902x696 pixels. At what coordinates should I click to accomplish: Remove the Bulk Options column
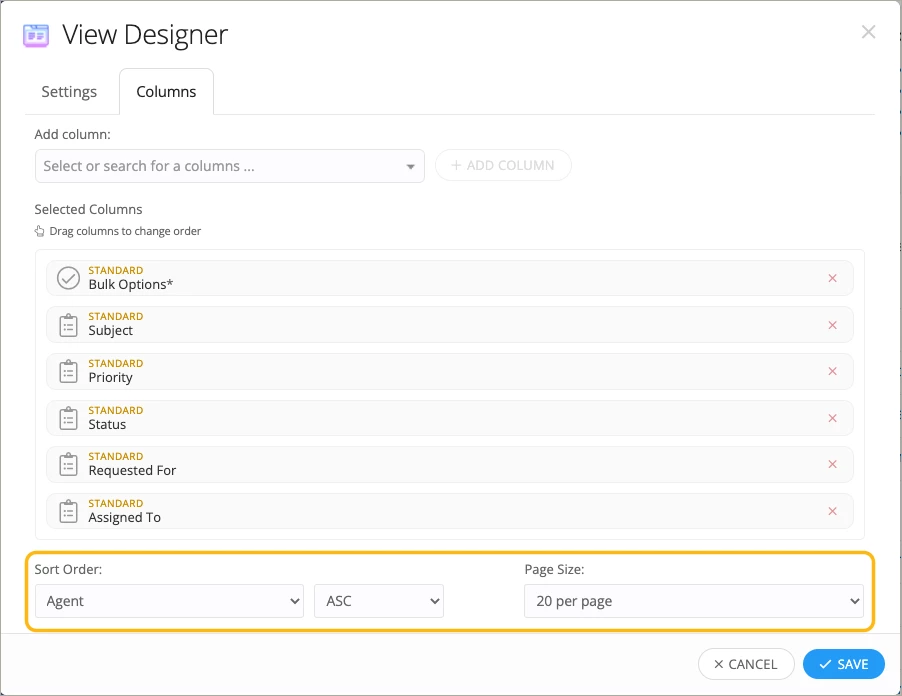pyautogui.click(x=832, y=278)
